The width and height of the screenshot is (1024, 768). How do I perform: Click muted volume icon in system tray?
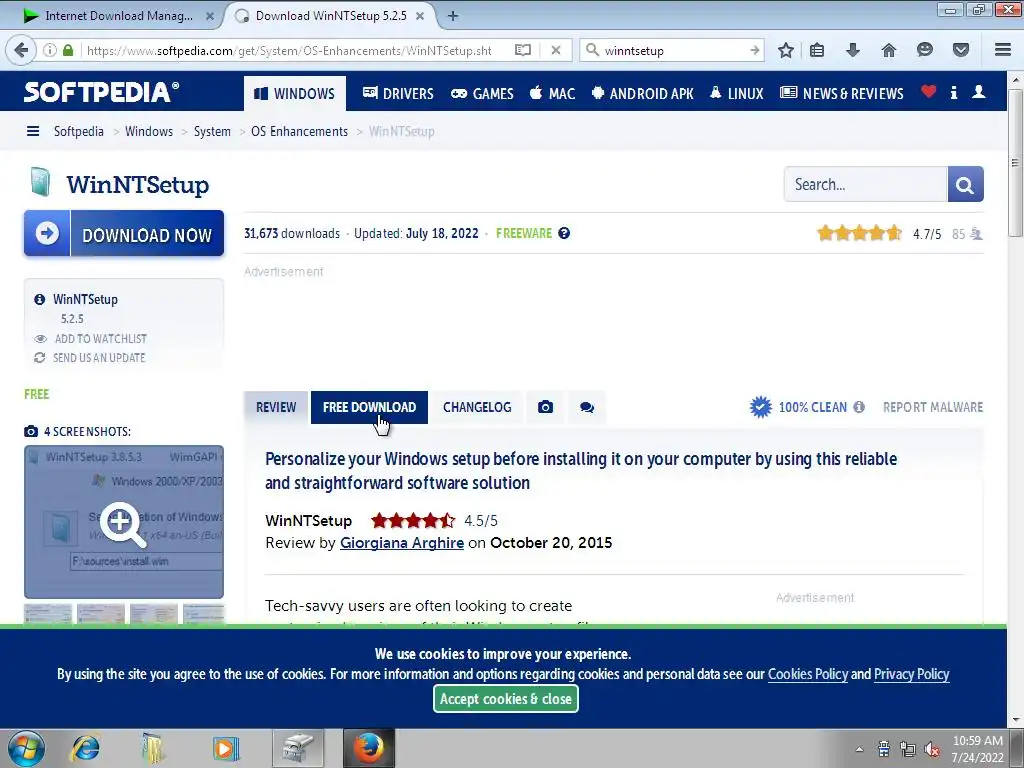pos(933,749)
